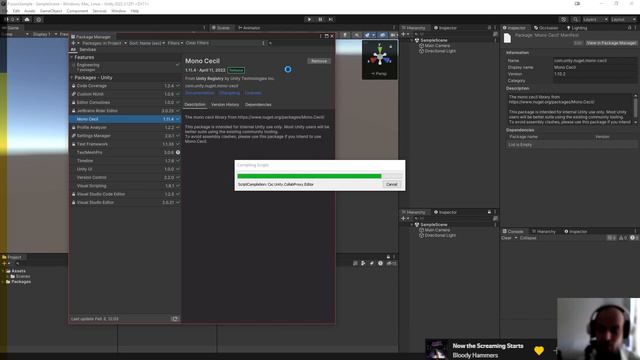The width and height of the screenshot is (640, 360).
Task: Open the Licenses link for Mono Cecil
Action: tap(253, 93)
